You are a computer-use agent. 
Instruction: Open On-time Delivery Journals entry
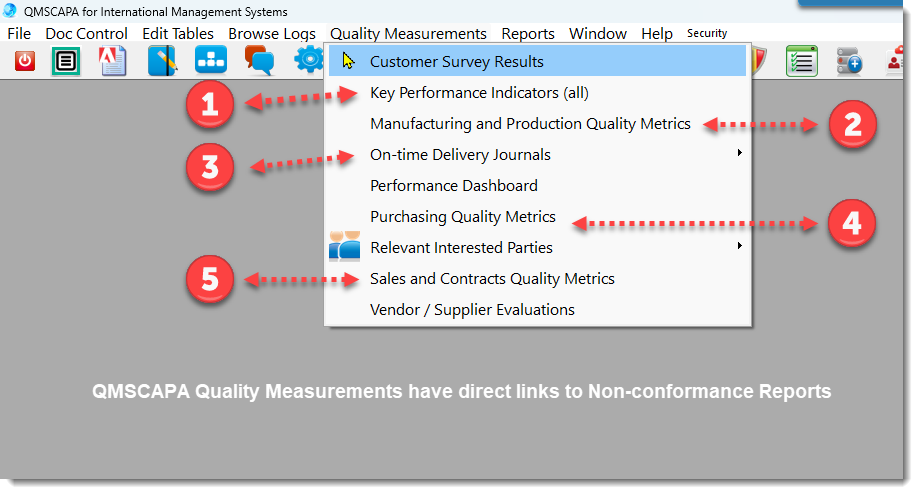[x=537, y=155]
